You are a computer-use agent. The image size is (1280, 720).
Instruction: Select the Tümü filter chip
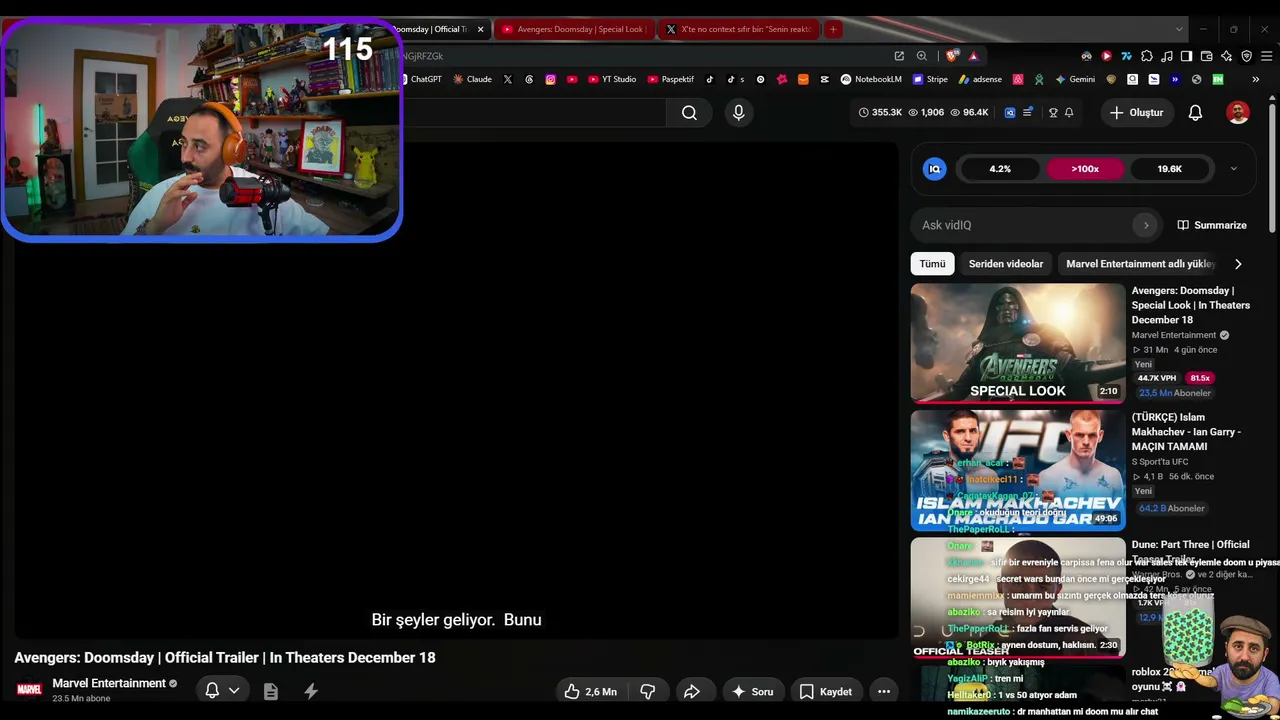point(932,264)
